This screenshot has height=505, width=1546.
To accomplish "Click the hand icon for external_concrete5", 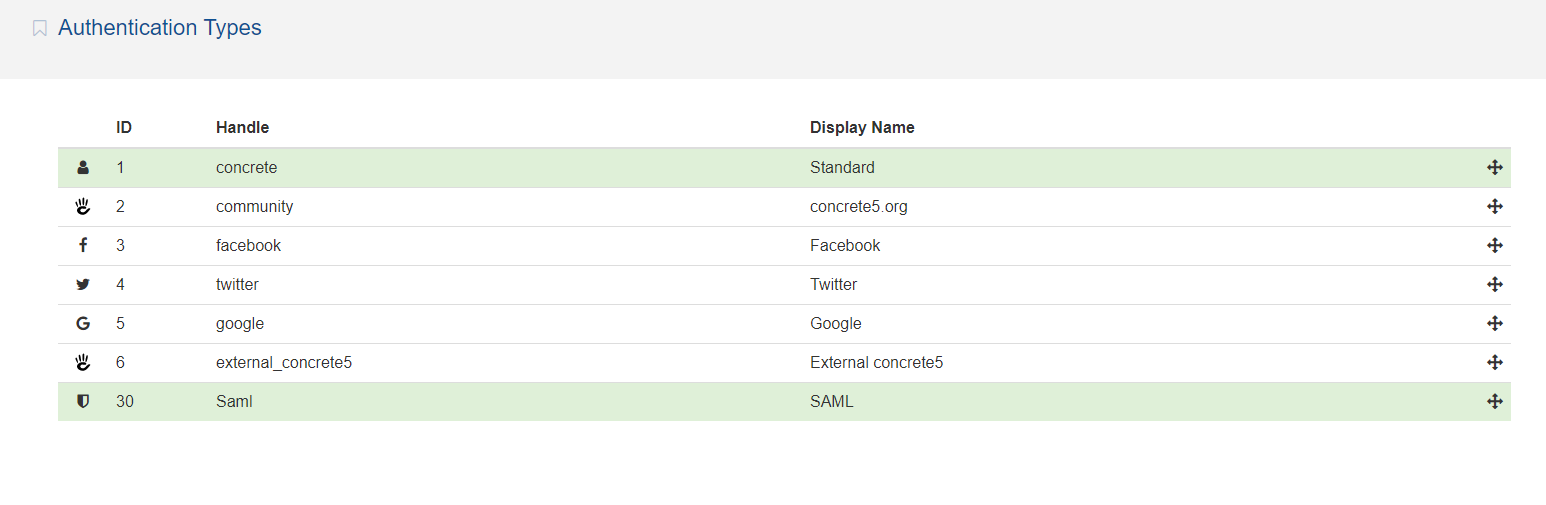I will [83, 363].
